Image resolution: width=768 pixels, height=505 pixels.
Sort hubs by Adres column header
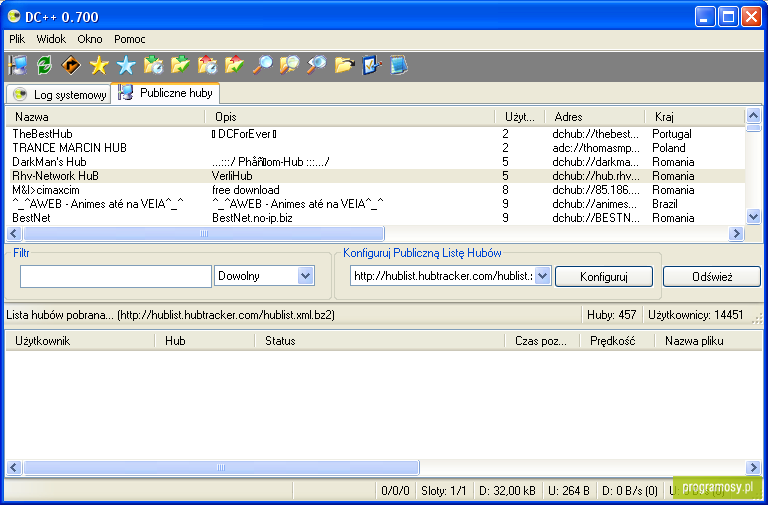click(x=595, y=117)
